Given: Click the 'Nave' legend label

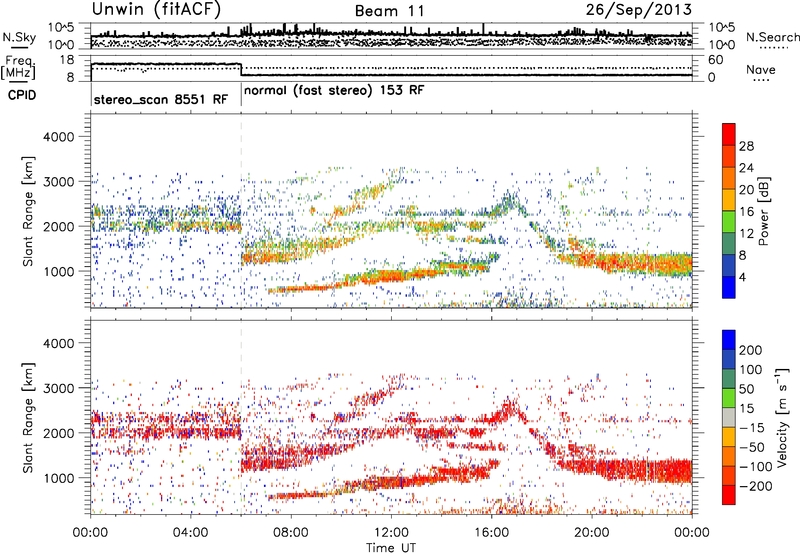Looking at the screenshot, I should [x=761, y=70].
